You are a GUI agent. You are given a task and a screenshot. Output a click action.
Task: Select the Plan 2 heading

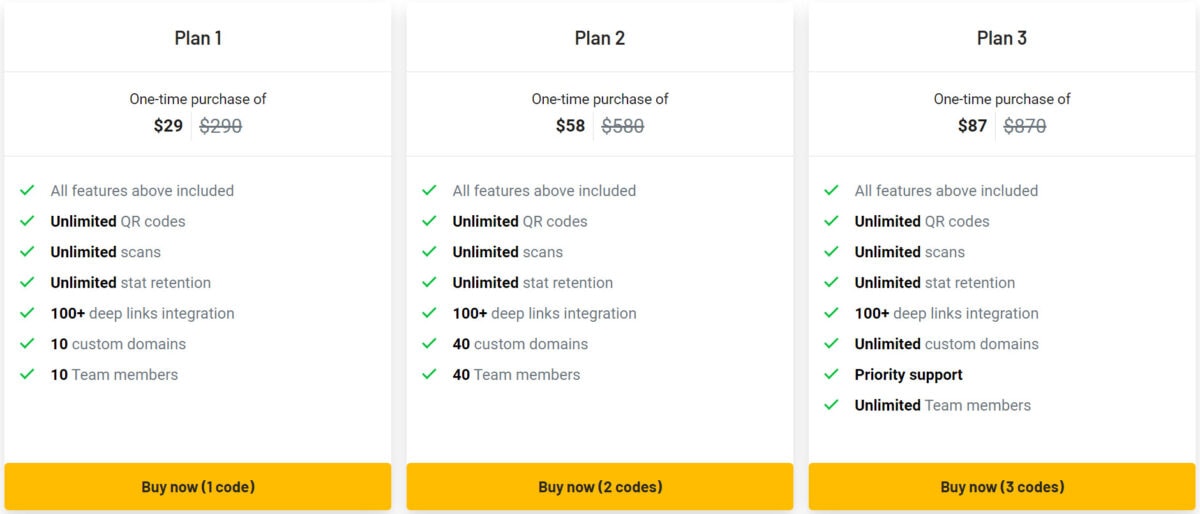click(600, 38)
